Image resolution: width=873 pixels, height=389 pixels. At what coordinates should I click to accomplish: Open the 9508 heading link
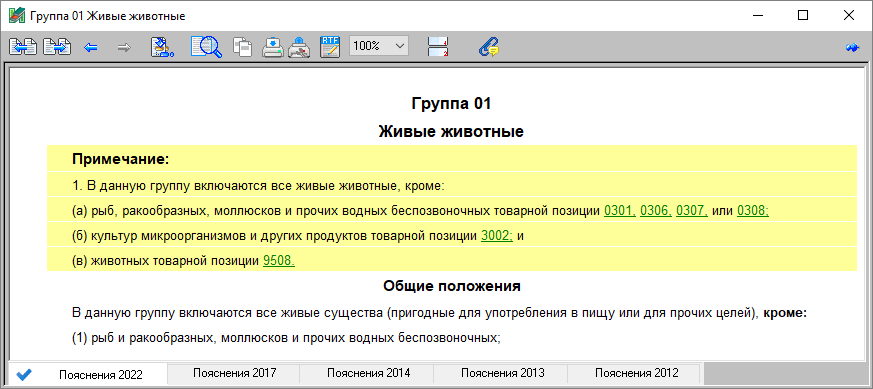278,260
